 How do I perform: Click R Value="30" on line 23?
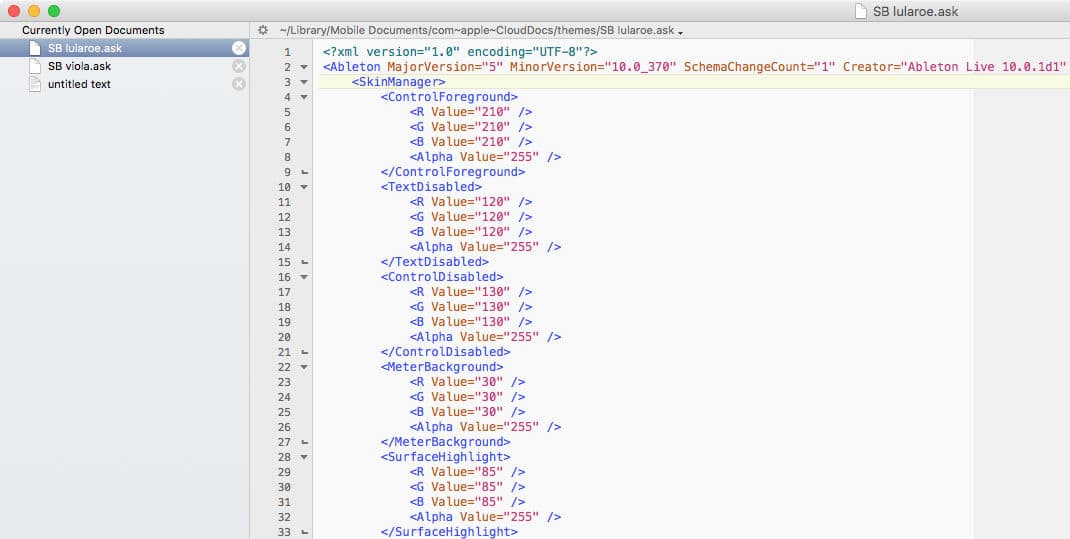pos(467,382)
